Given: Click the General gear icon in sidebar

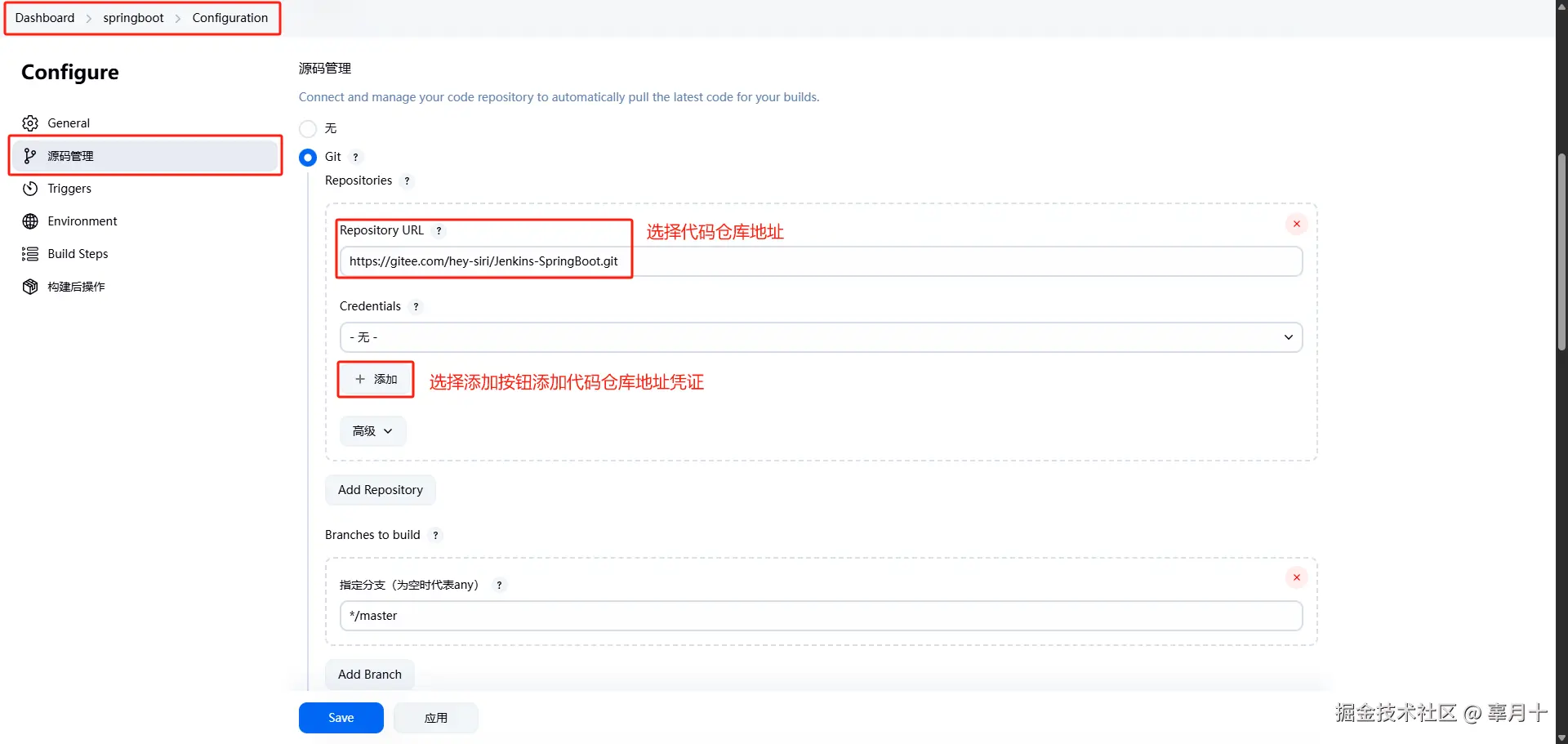Looking at the screenshot, I should 30,123.
